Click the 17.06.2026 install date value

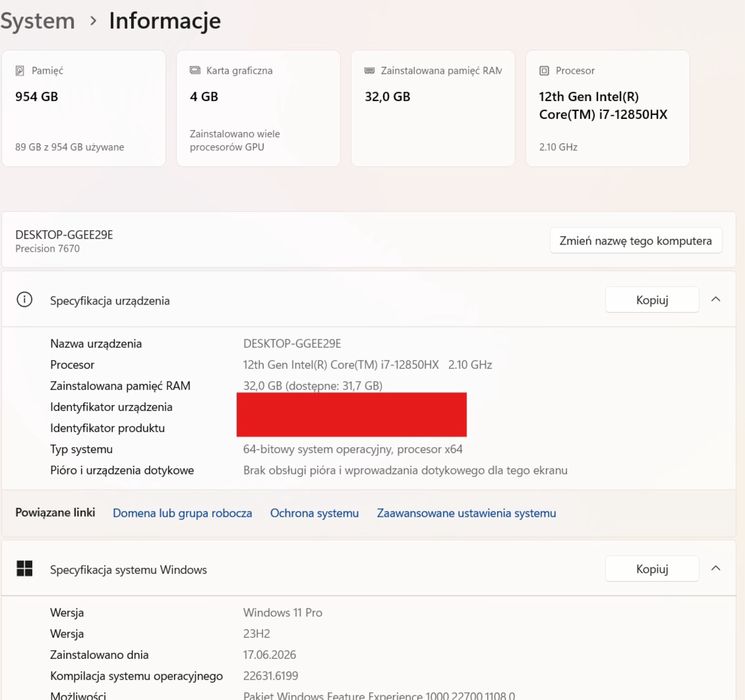pos(269,655)
